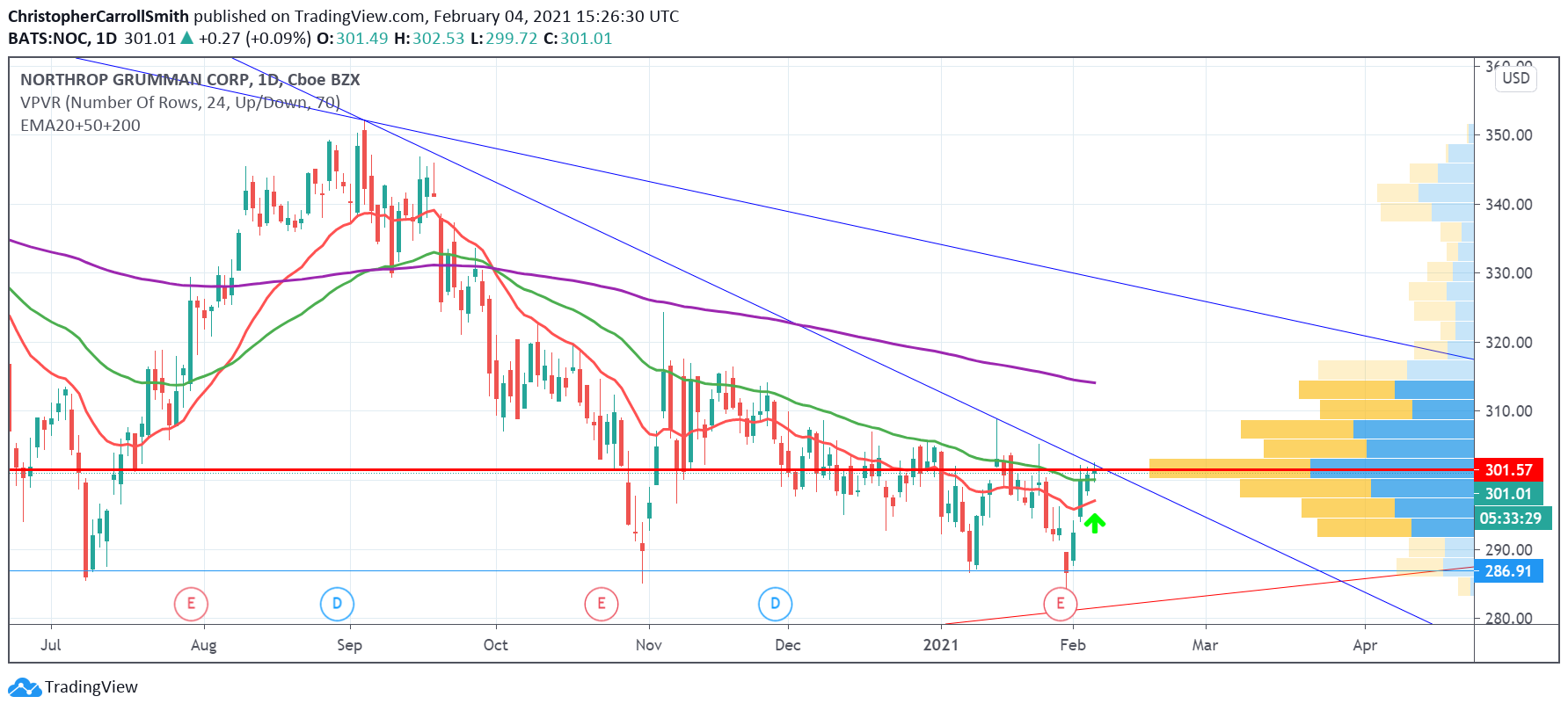Click the open value O:301.49
The height and width of the screenshot is (711, 1568).
point(353,39)
